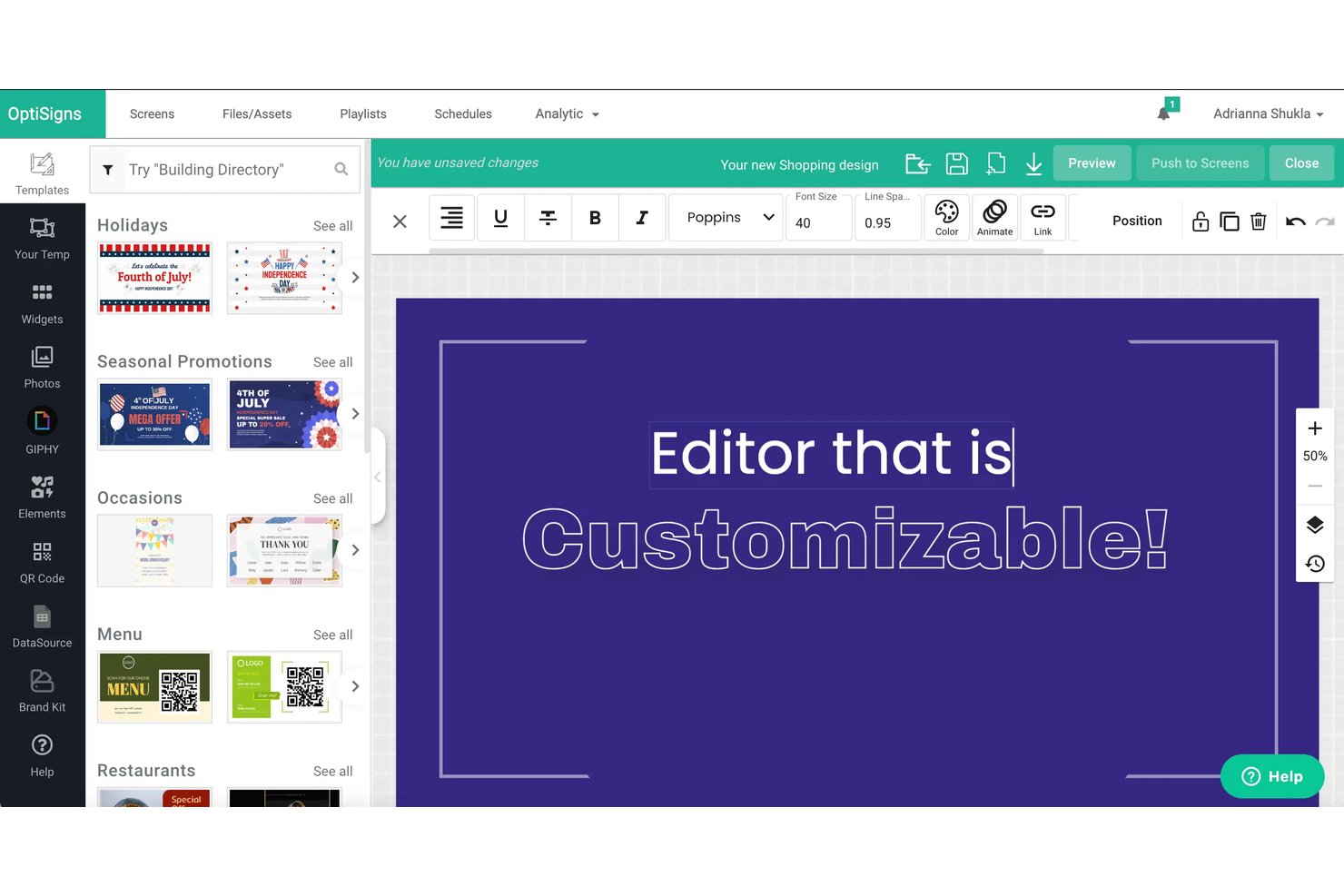
Task: Go to the Screens tab
Action: coord(152,114)
